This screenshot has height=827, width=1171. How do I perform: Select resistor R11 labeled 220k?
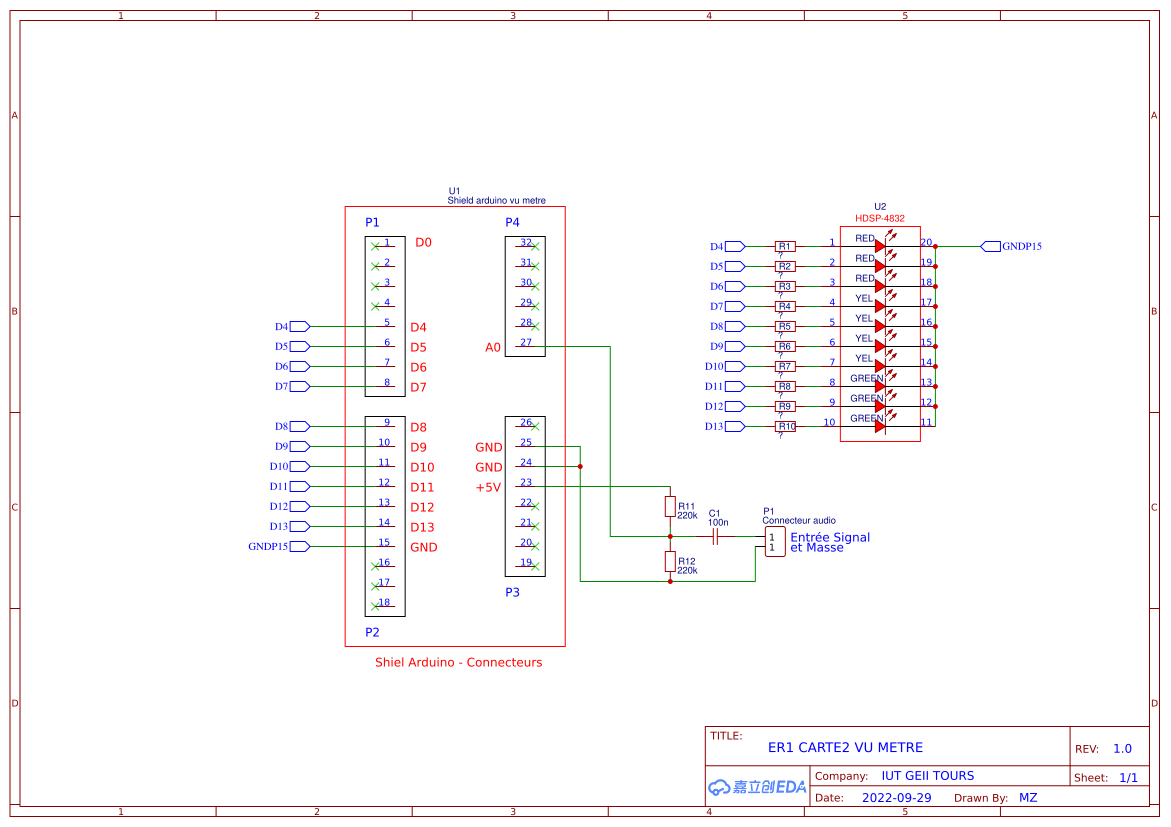coord(670,507)
